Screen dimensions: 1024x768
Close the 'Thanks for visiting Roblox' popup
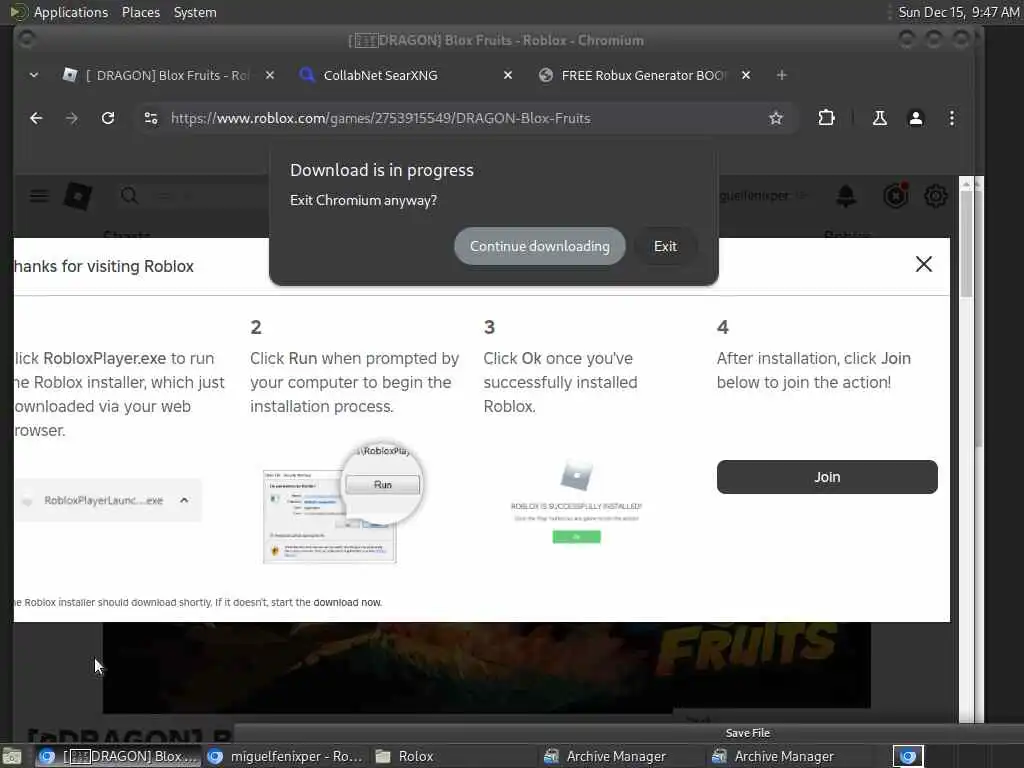(923, 264)
